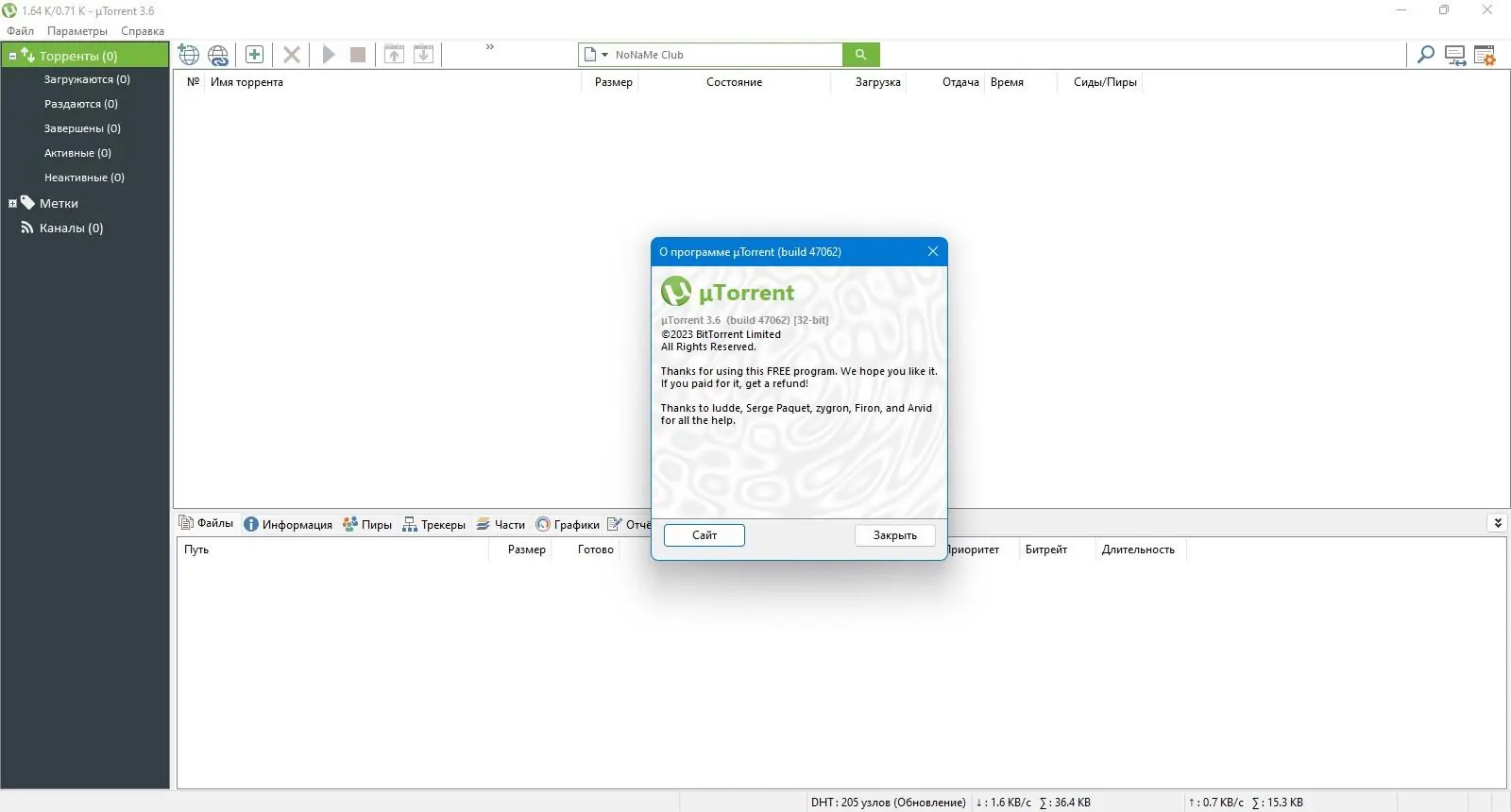
Task: Open the Файл menu
Action: tap(21, 31)
